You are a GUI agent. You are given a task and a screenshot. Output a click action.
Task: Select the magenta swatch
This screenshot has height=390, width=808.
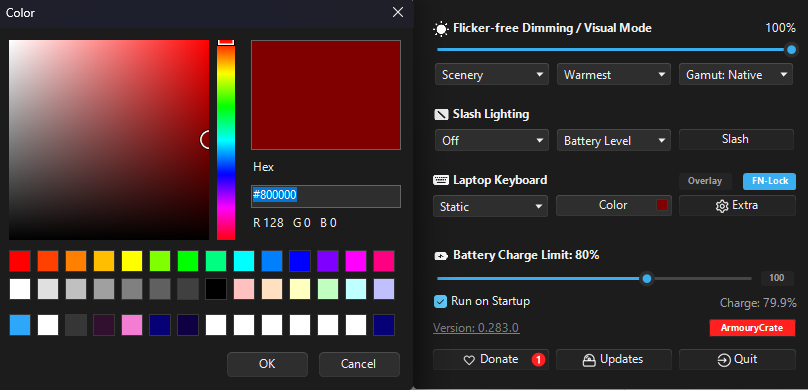click(x=356, y=261)
